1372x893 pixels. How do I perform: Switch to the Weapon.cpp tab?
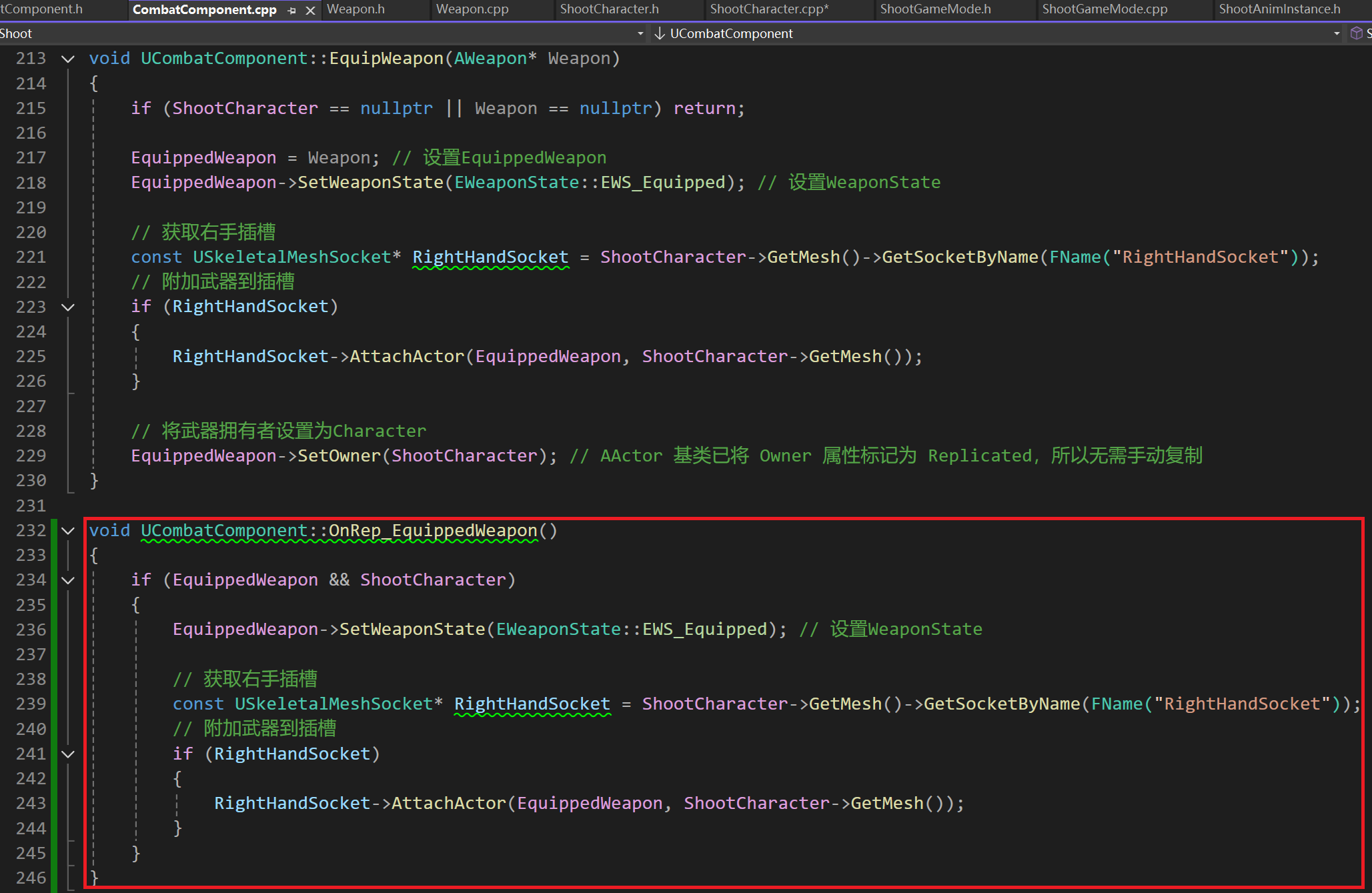pyautogui.click(x=472, y=9)
